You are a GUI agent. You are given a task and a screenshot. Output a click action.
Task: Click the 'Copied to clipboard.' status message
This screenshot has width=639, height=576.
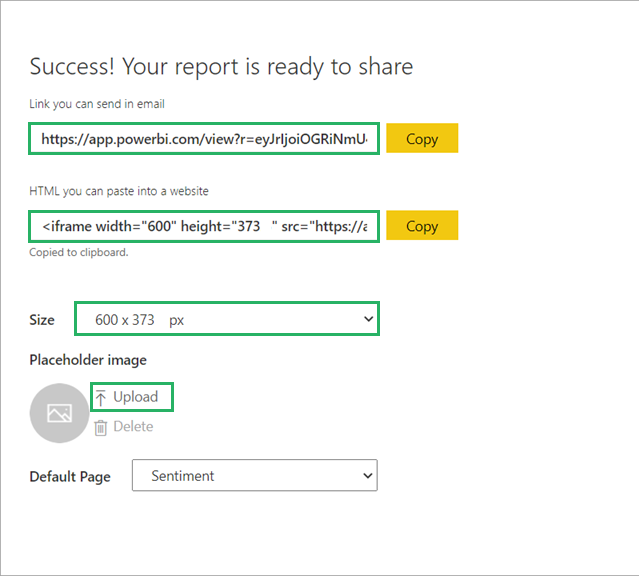pyautogui.click(x=79, y=252)
